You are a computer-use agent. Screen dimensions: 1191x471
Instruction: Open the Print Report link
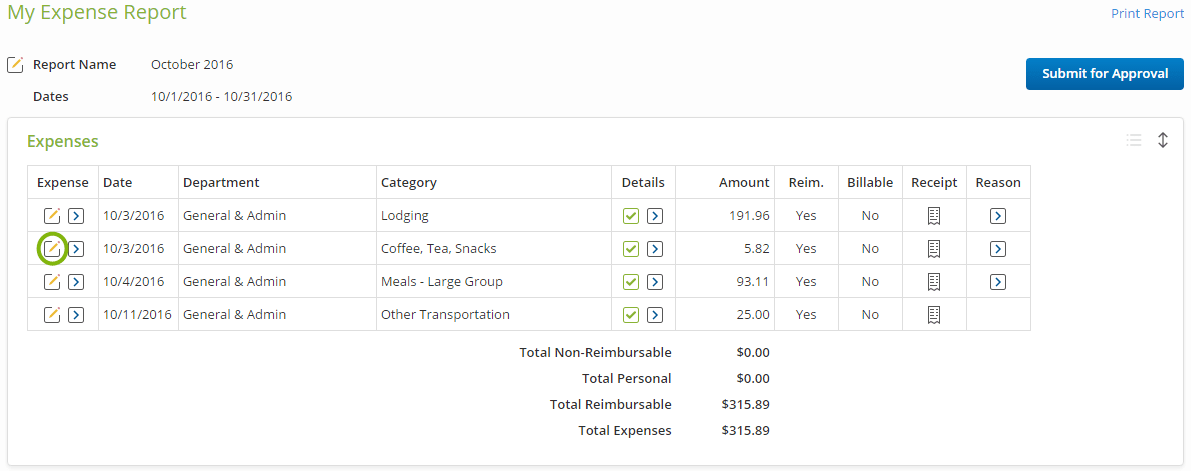(x=1148, y=14)
